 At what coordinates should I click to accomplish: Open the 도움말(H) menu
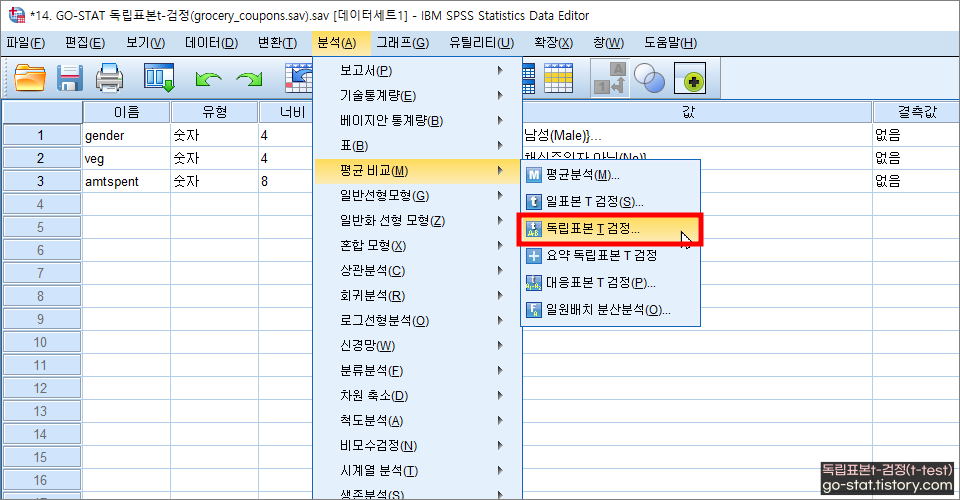pyautogui.click(x=670, y=43)
